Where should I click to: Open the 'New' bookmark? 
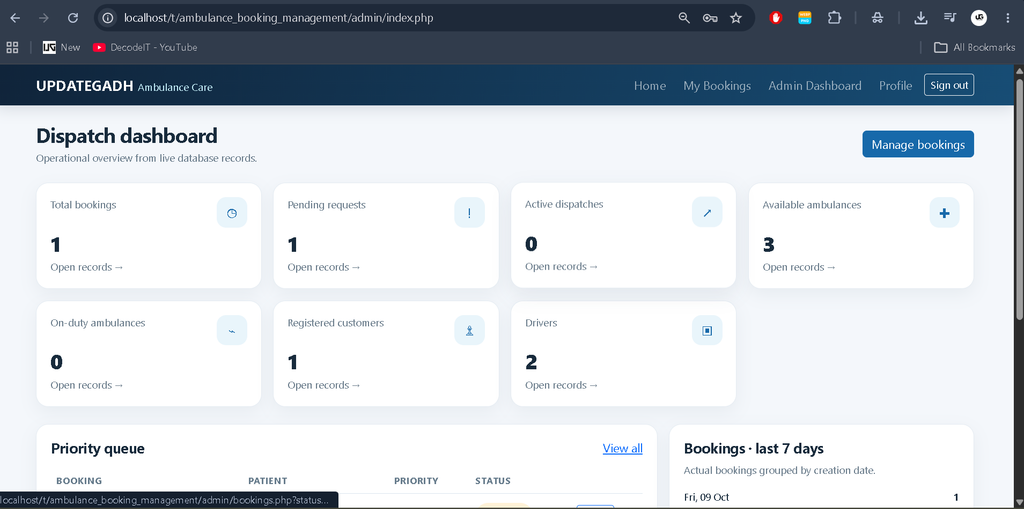pyautogui.click(x=61, y=47)
